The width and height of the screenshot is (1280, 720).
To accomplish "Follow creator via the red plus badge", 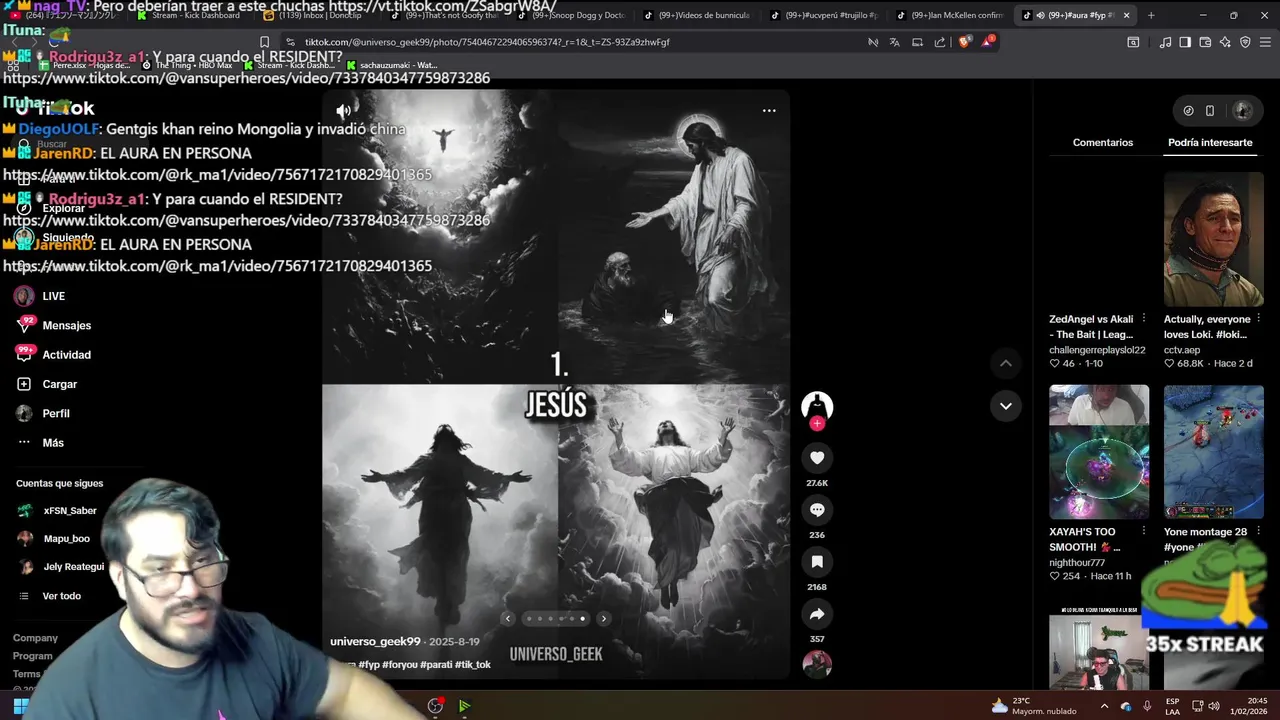I will click(x=817, y=424).
